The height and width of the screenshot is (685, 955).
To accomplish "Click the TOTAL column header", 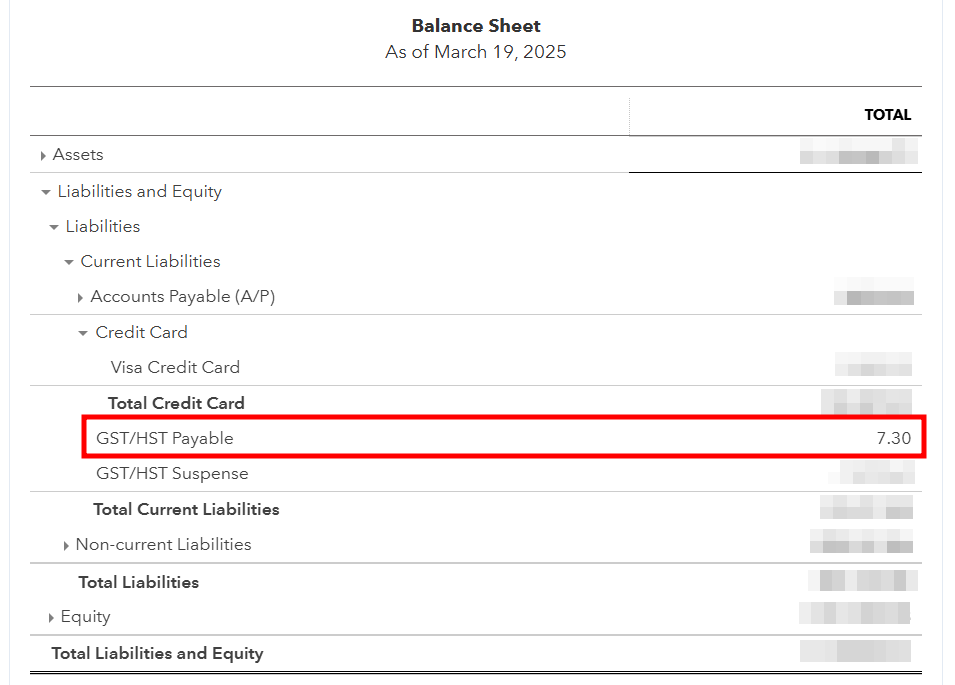I will pyautogui.click(x=887, y=115).
